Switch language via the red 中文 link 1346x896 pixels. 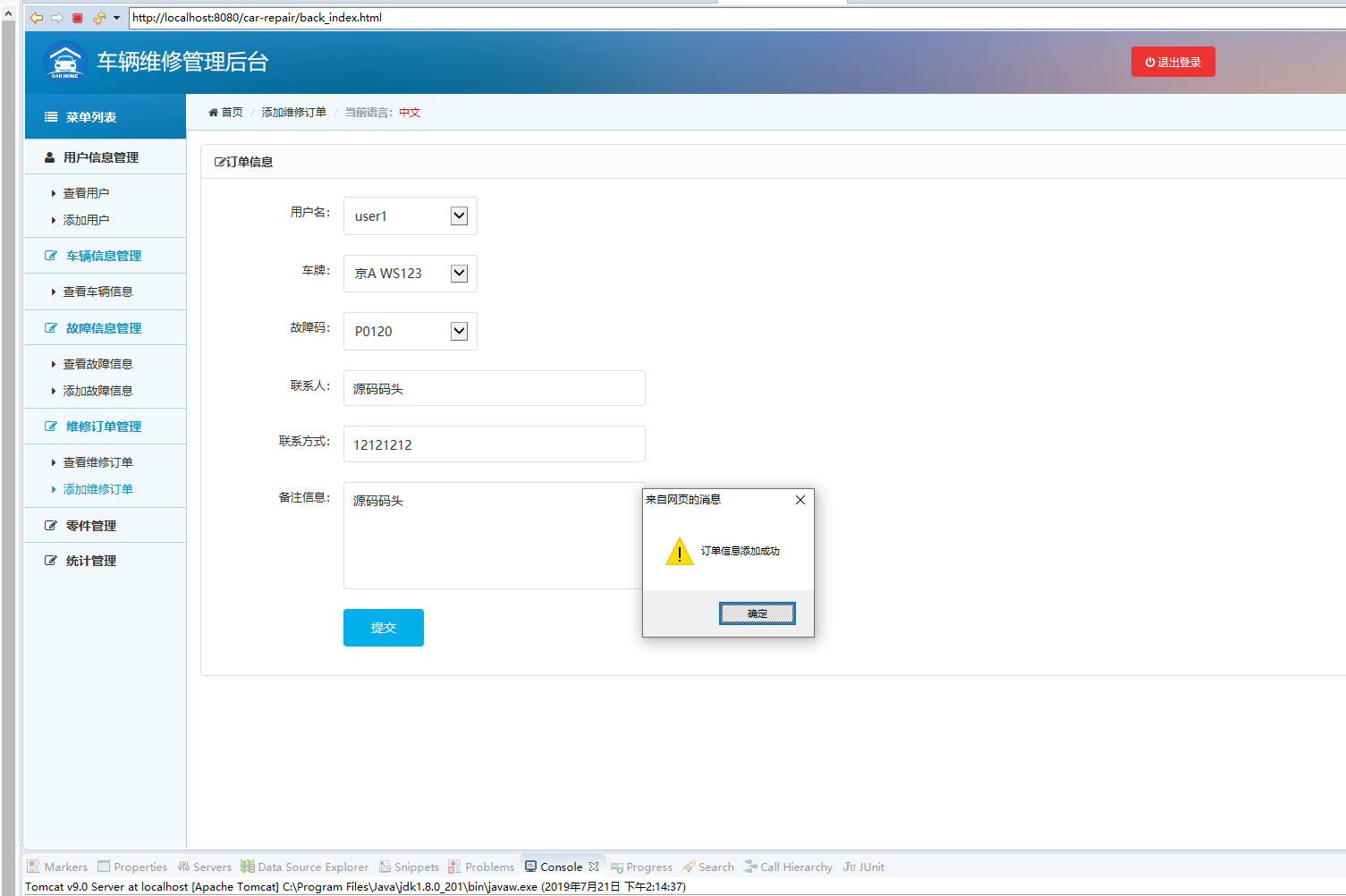(410, 113)
